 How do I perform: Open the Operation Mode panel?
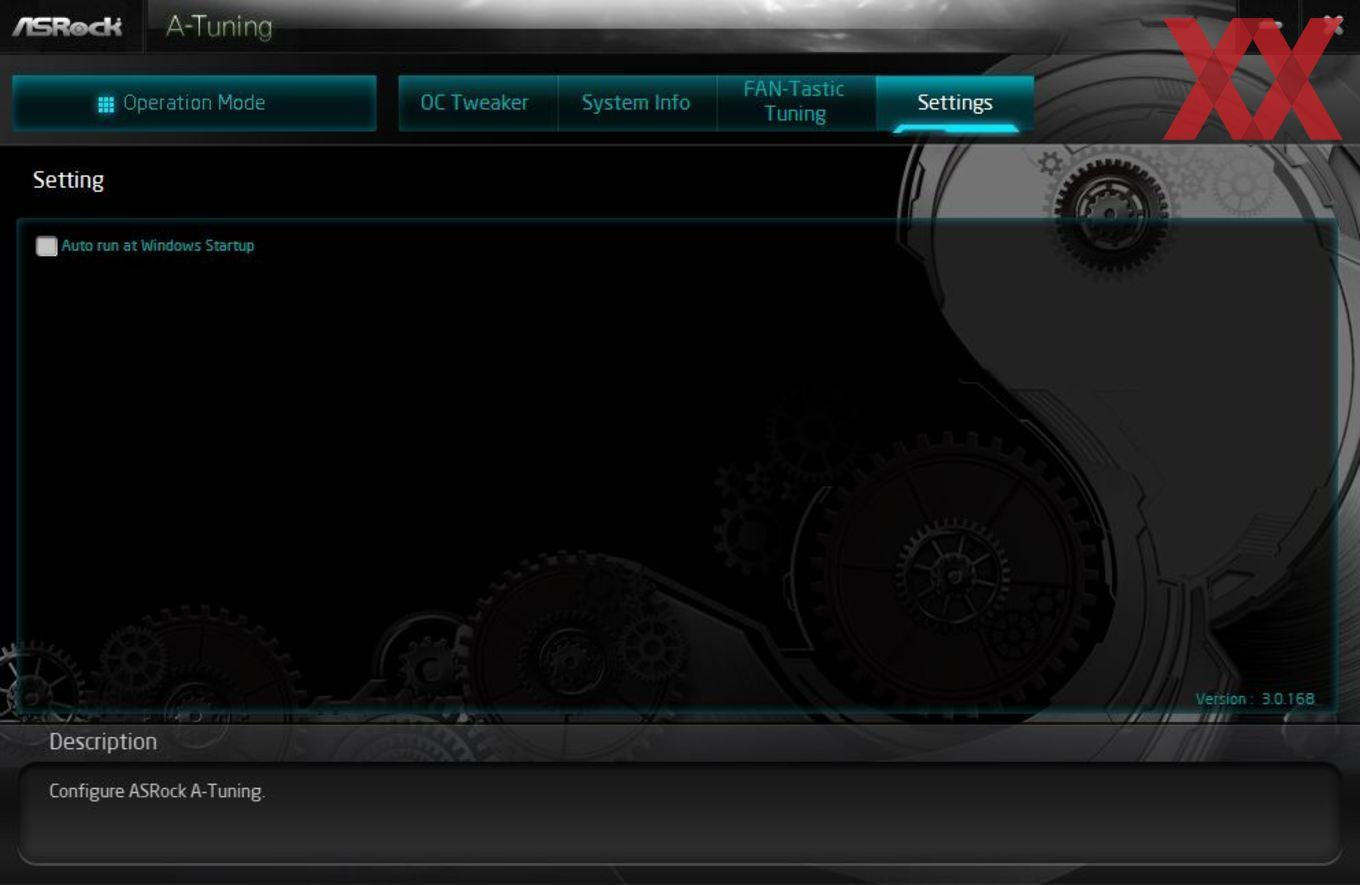pos(194,103)
